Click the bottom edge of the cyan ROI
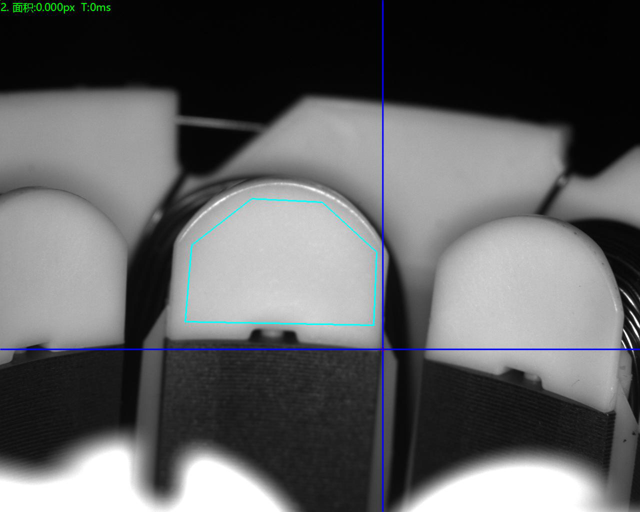The width and height of the screenshot is (640, 512). coord(281,323)
